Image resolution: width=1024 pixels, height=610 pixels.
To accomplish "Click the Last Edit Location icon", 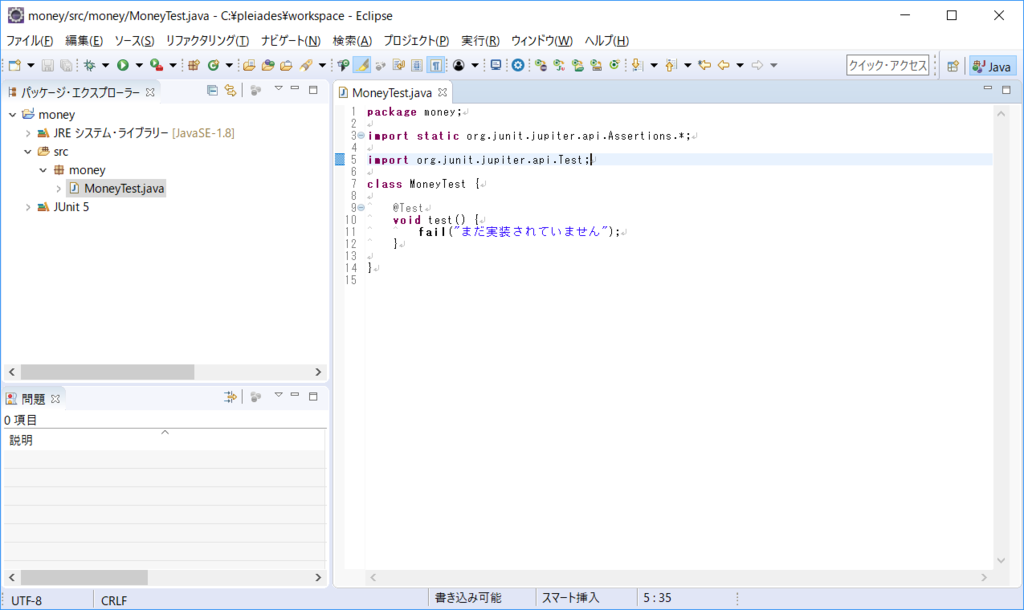I will 704,65.
